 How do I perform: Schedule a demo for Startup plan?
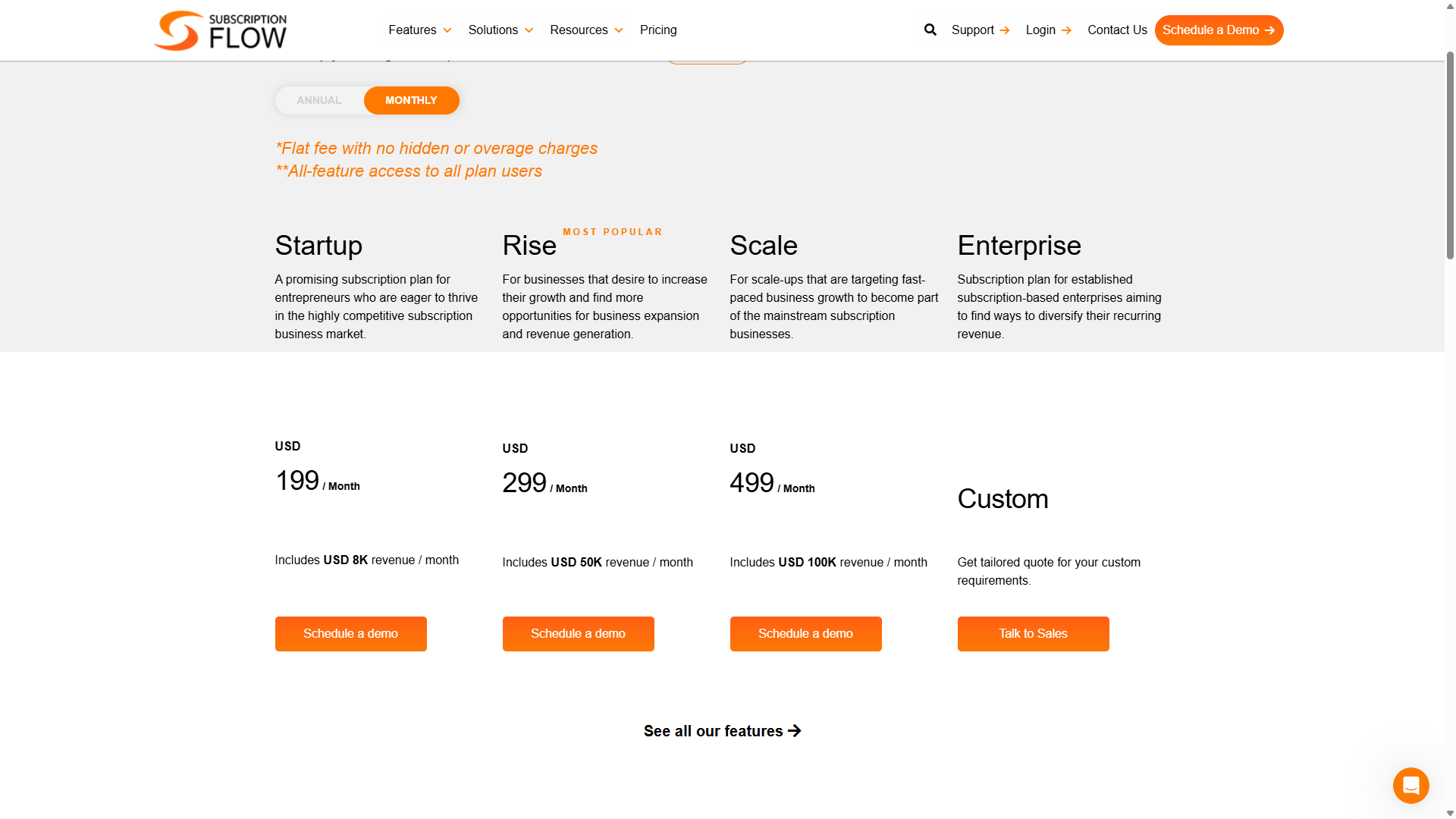[x=350, y=634]
